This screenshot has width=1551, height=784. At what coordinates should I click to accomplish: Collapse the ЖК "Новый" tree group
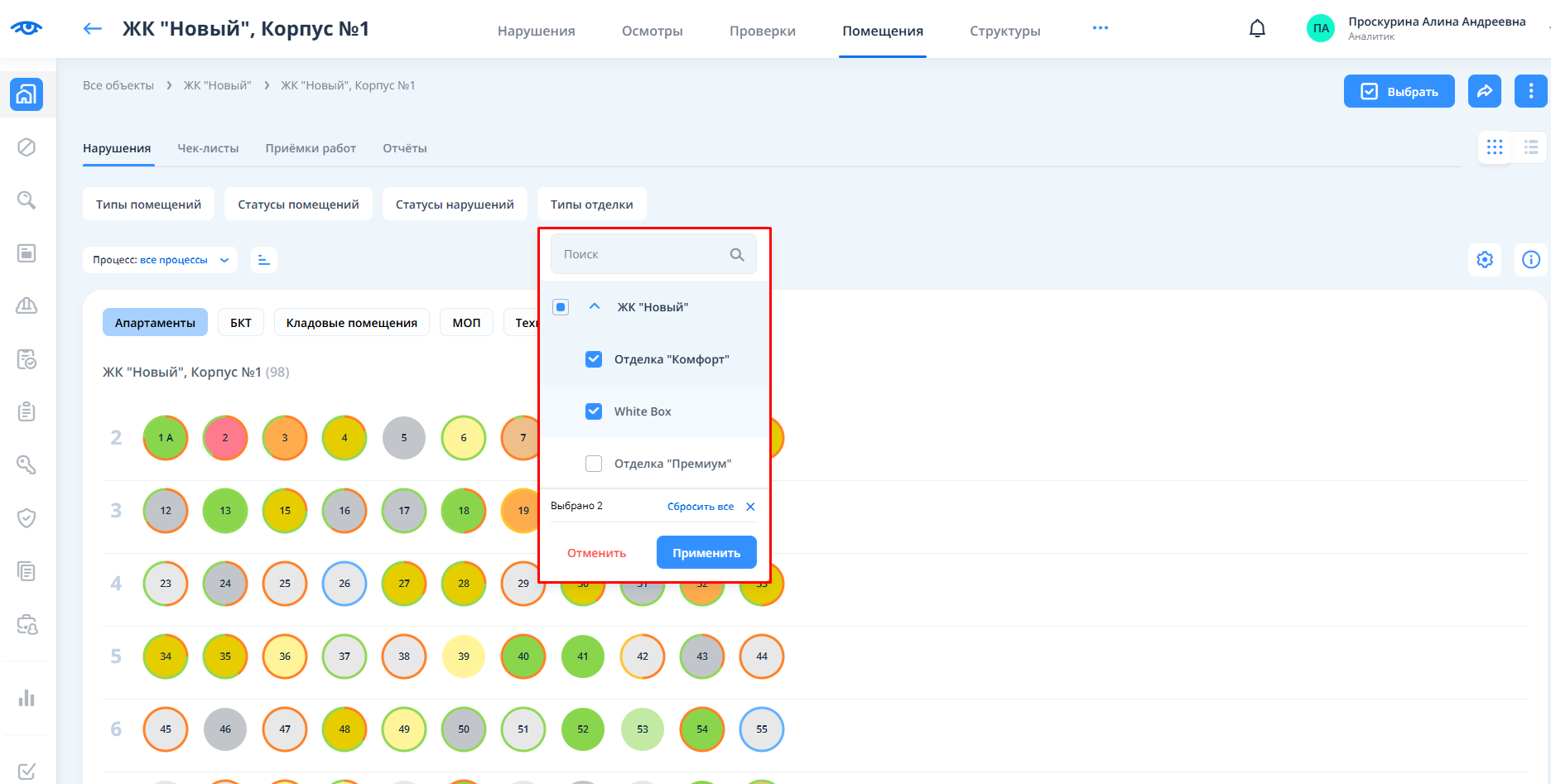pyautogui.click(x=595, y=306)
